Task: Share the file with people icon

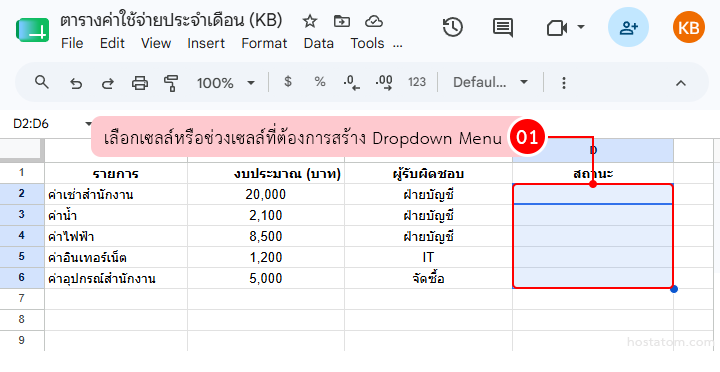Action: pos(628,27)
